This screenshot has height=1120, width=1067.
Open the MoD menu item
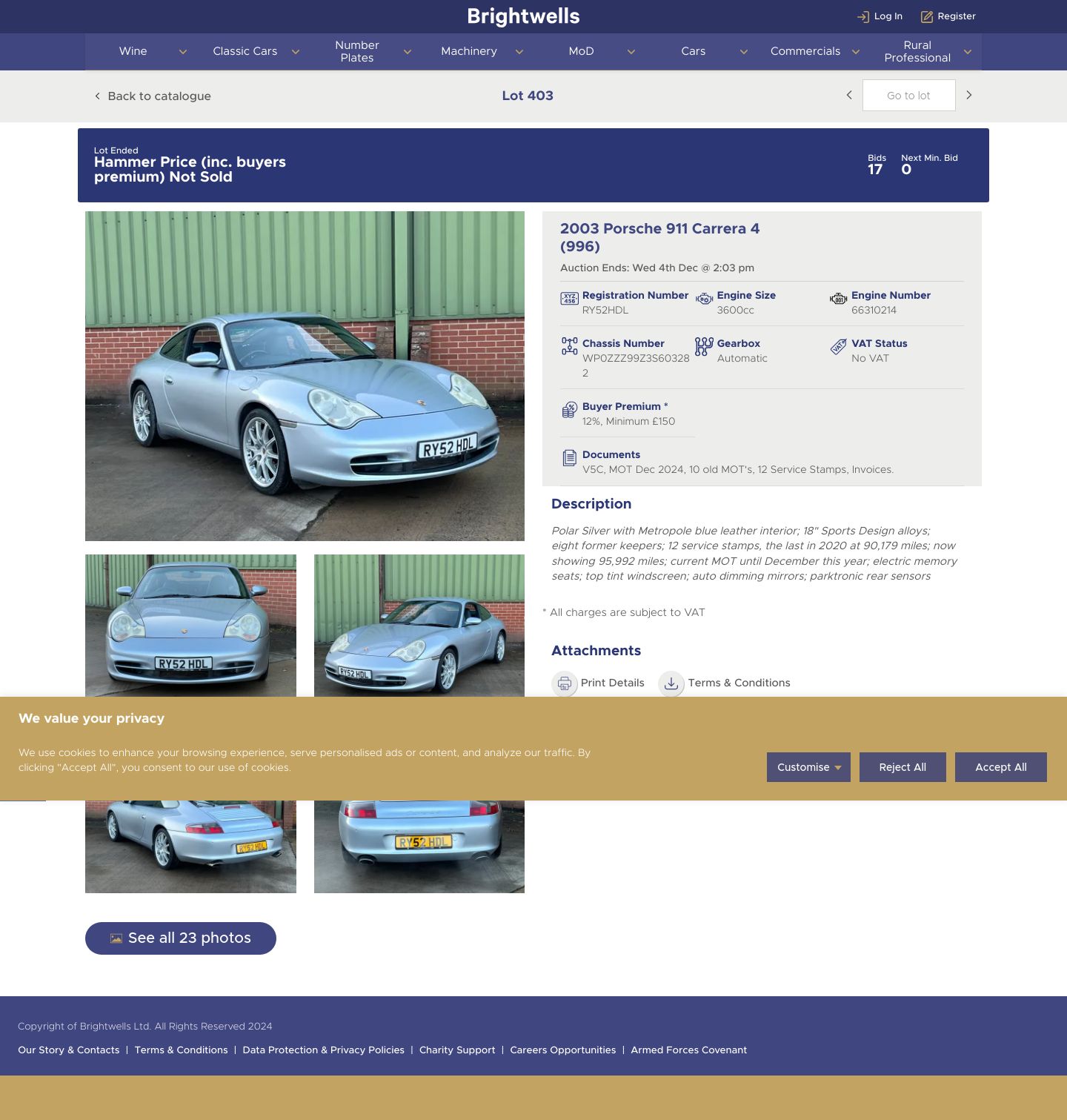coord(582,51)
